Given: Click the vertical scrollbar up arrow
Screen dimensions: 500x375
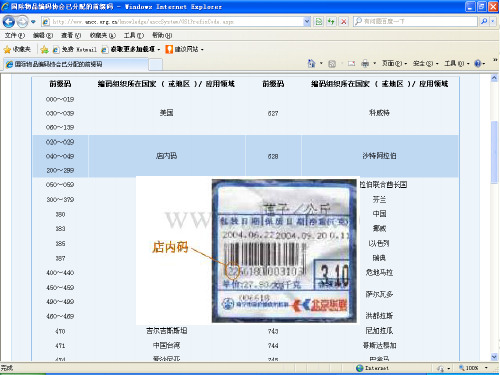Looking at the screenshot, I should pyautogui.click(x=494, y=78).
